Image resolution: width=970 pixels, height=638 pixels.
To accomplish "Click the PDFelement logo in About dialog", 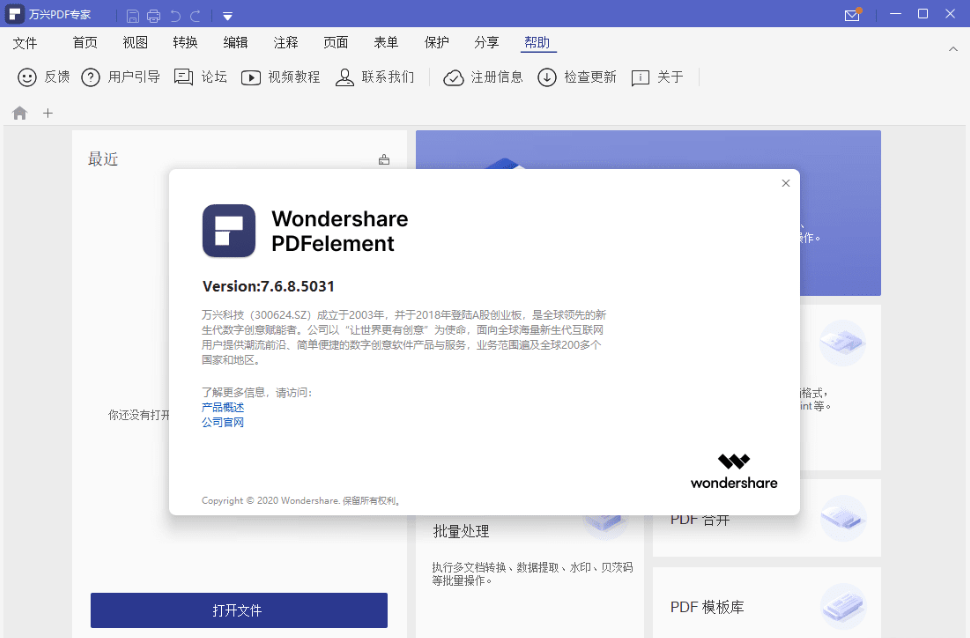I will [x=229, y=231].
